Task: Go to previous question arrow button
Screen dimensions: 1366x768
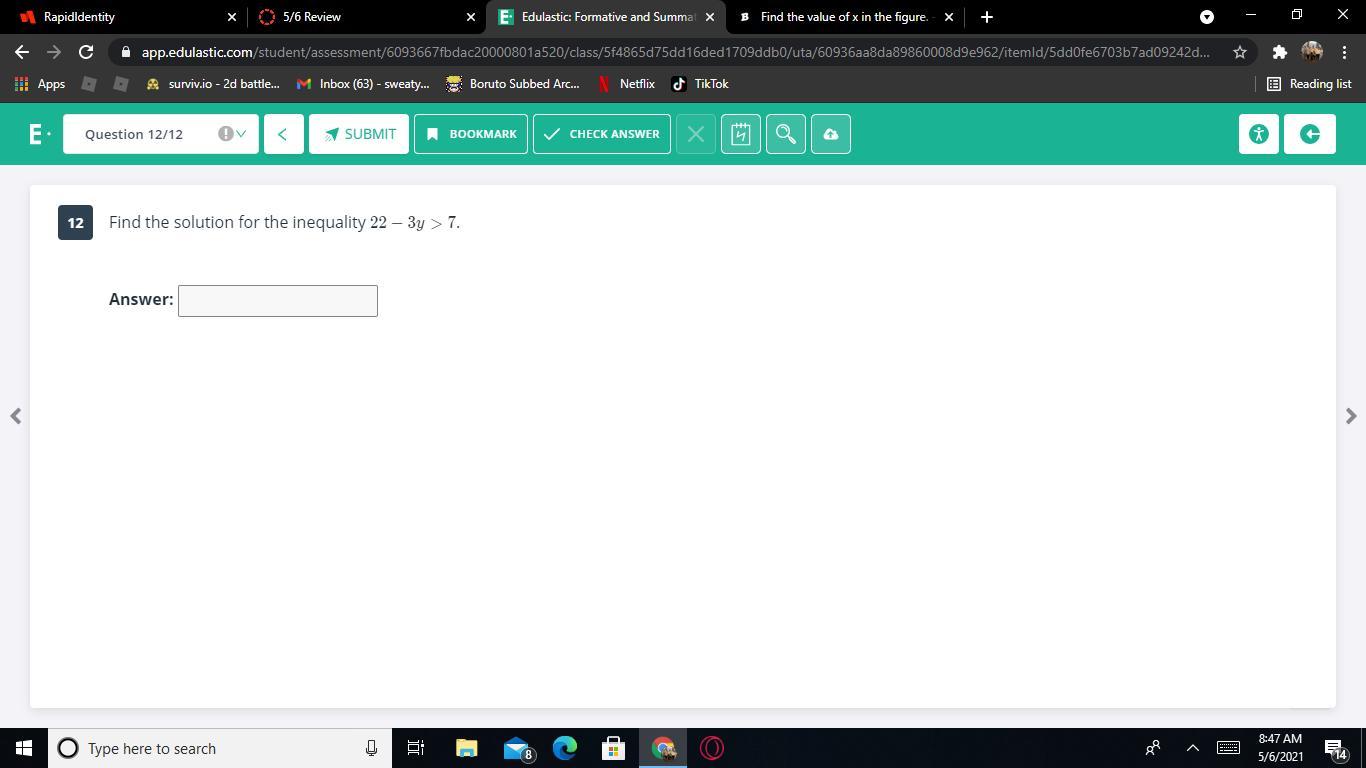Action: tap(283, 134)
